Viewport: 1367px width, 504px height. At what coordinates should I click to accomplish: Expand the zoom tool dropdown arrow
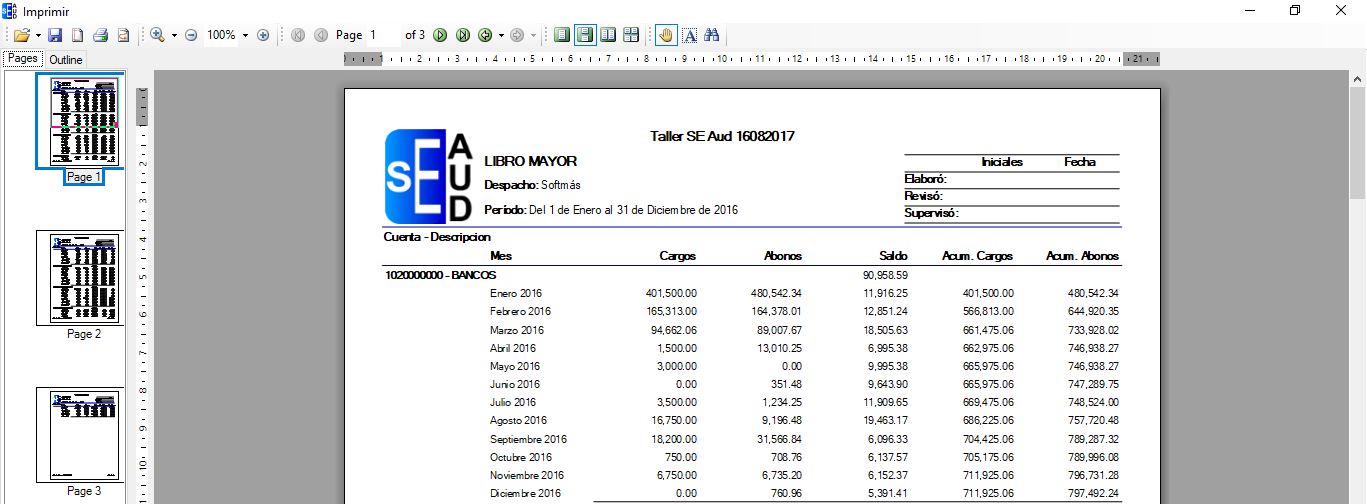[174, 35]
